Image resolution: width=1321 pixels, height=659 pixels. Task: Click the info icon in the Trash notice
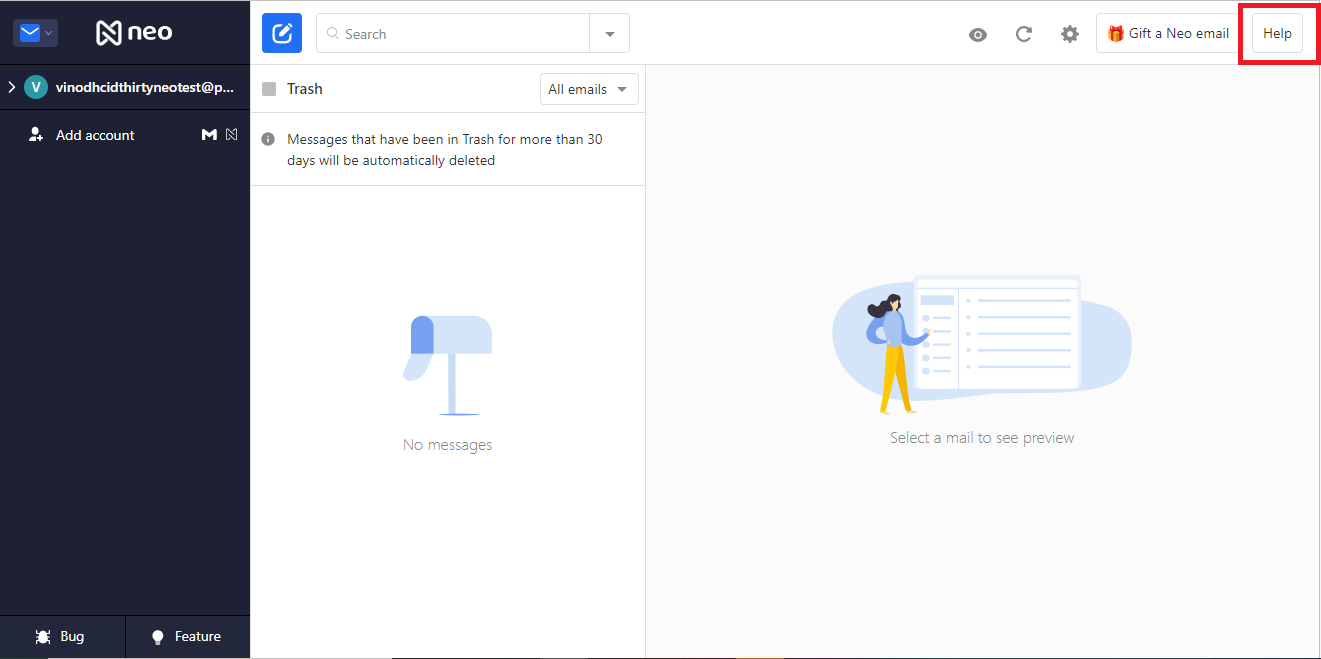pos(268,139)
